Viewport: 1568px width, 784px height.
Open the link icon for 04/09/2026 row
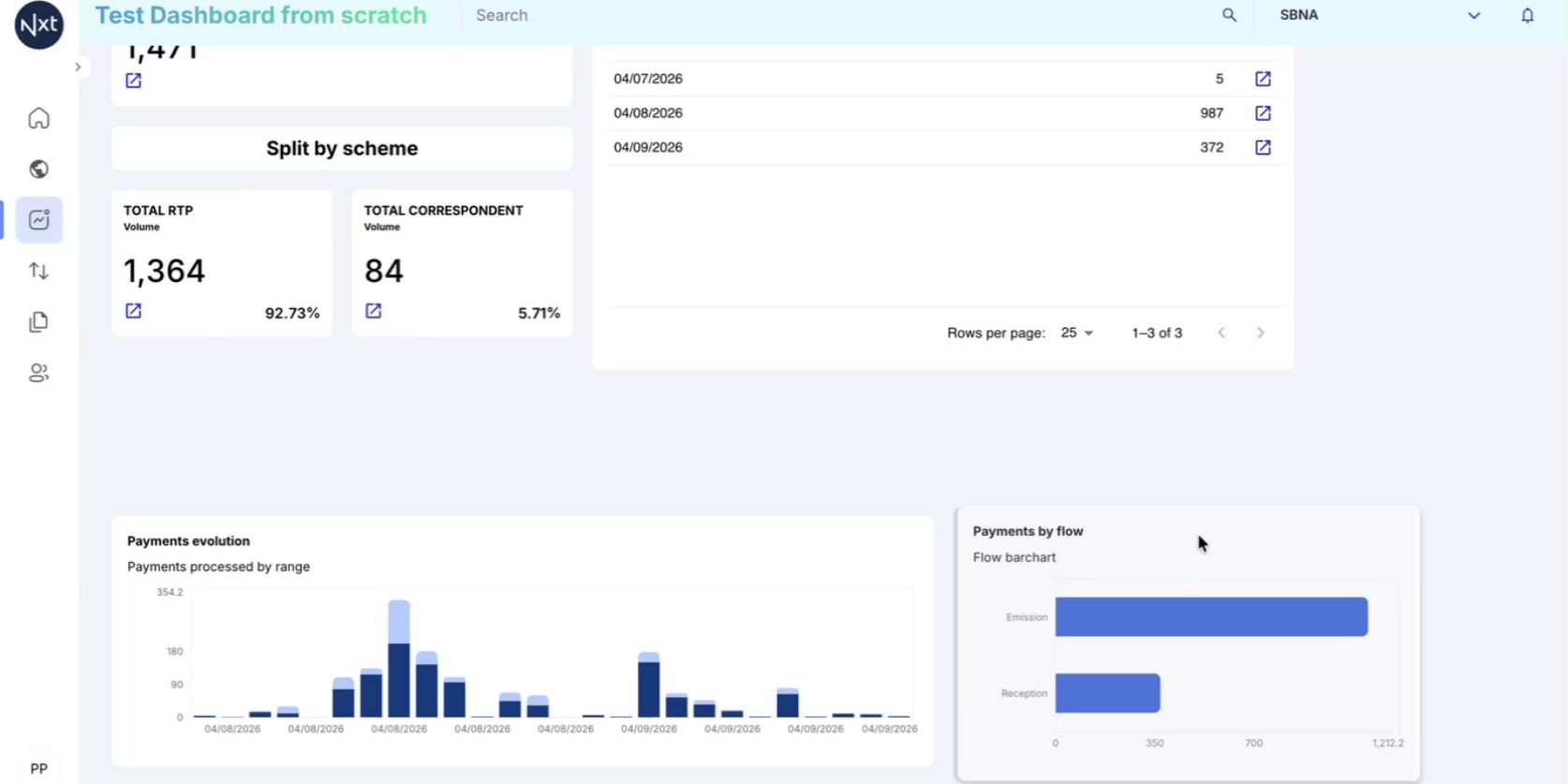pyautogui.click(x=1263, y=147)
